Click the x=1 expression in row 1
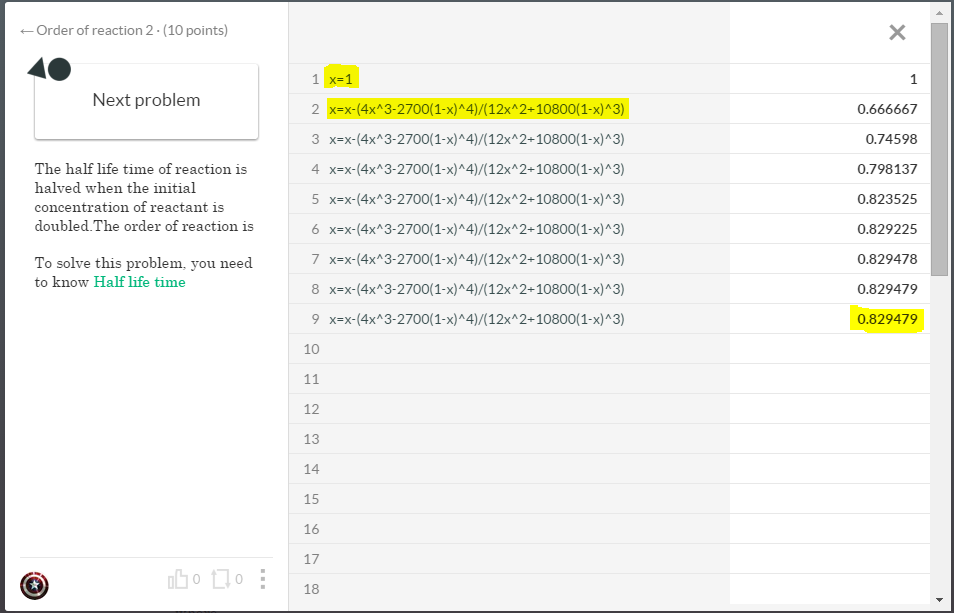This screenshot has width=954, height=613. click(341, 79)
